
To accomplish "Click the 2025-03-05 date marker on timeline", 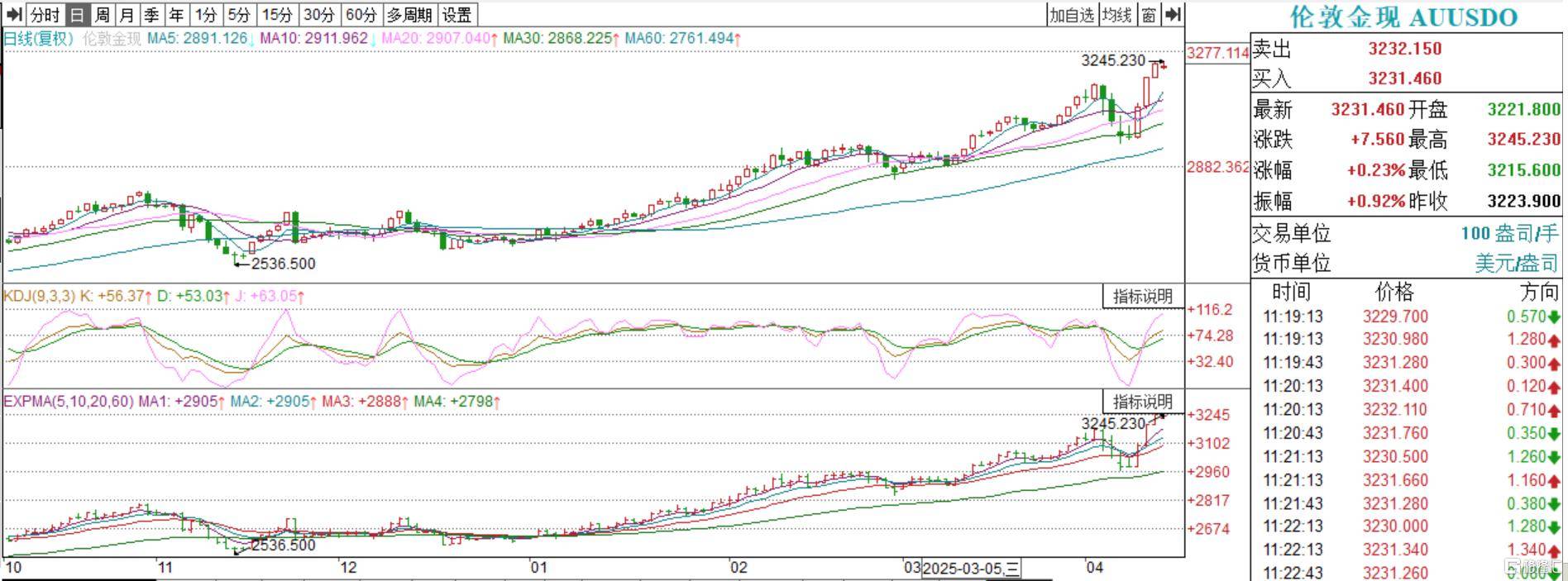I will (x=971, y=569).
